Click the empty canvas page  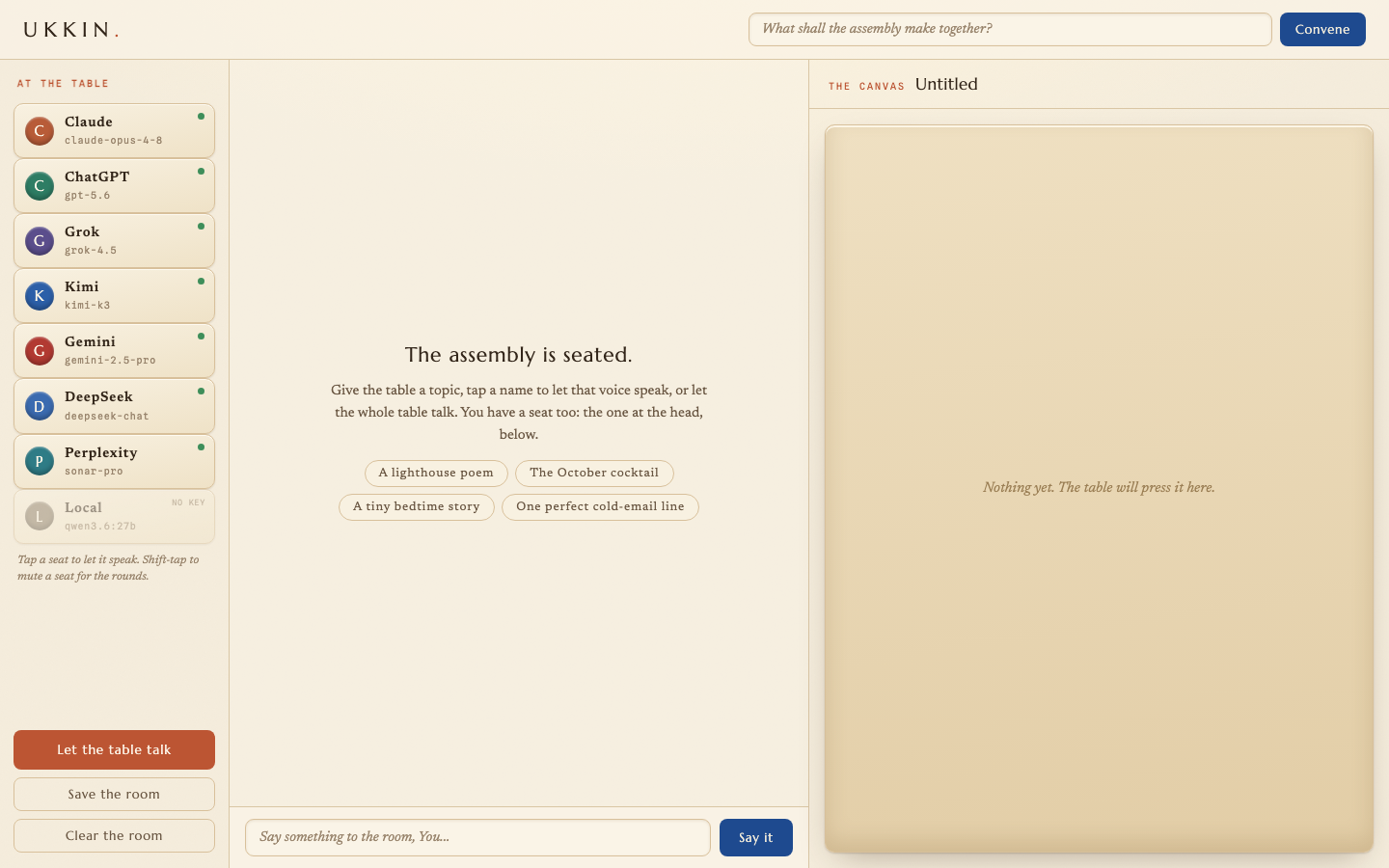1099,489
